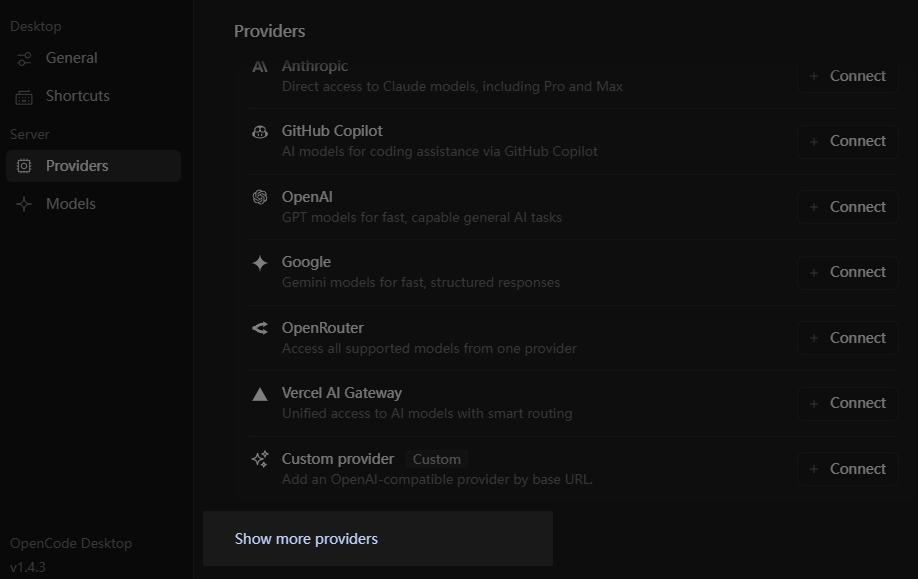Click the Custom provider sparkles icon
The width and height of the screenshot is (918, 579).
259,459
